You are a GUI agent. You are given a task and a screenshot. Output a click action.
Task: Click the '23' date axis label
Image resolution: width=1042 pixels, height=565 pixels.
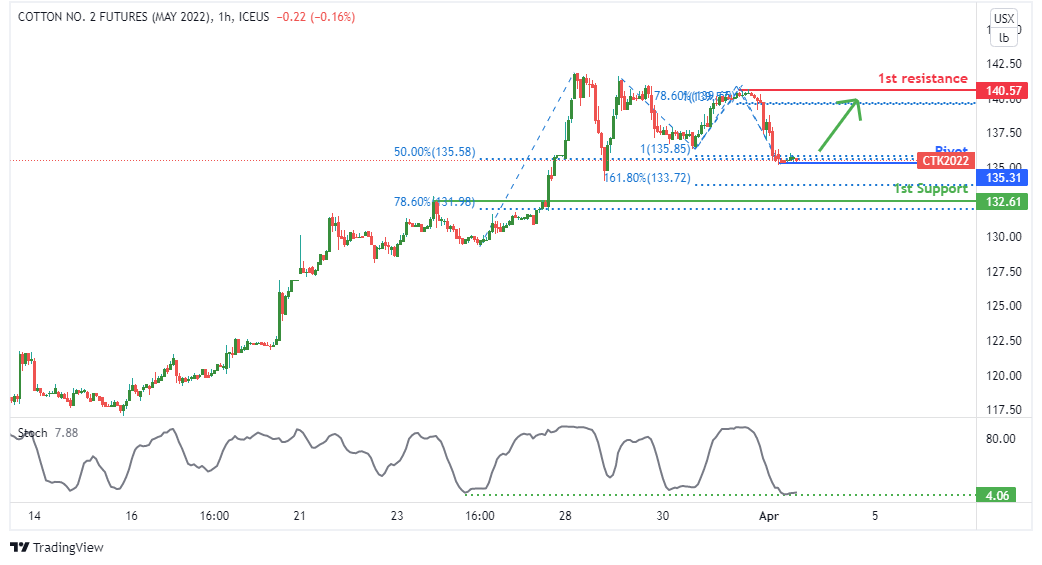point(397,516)
